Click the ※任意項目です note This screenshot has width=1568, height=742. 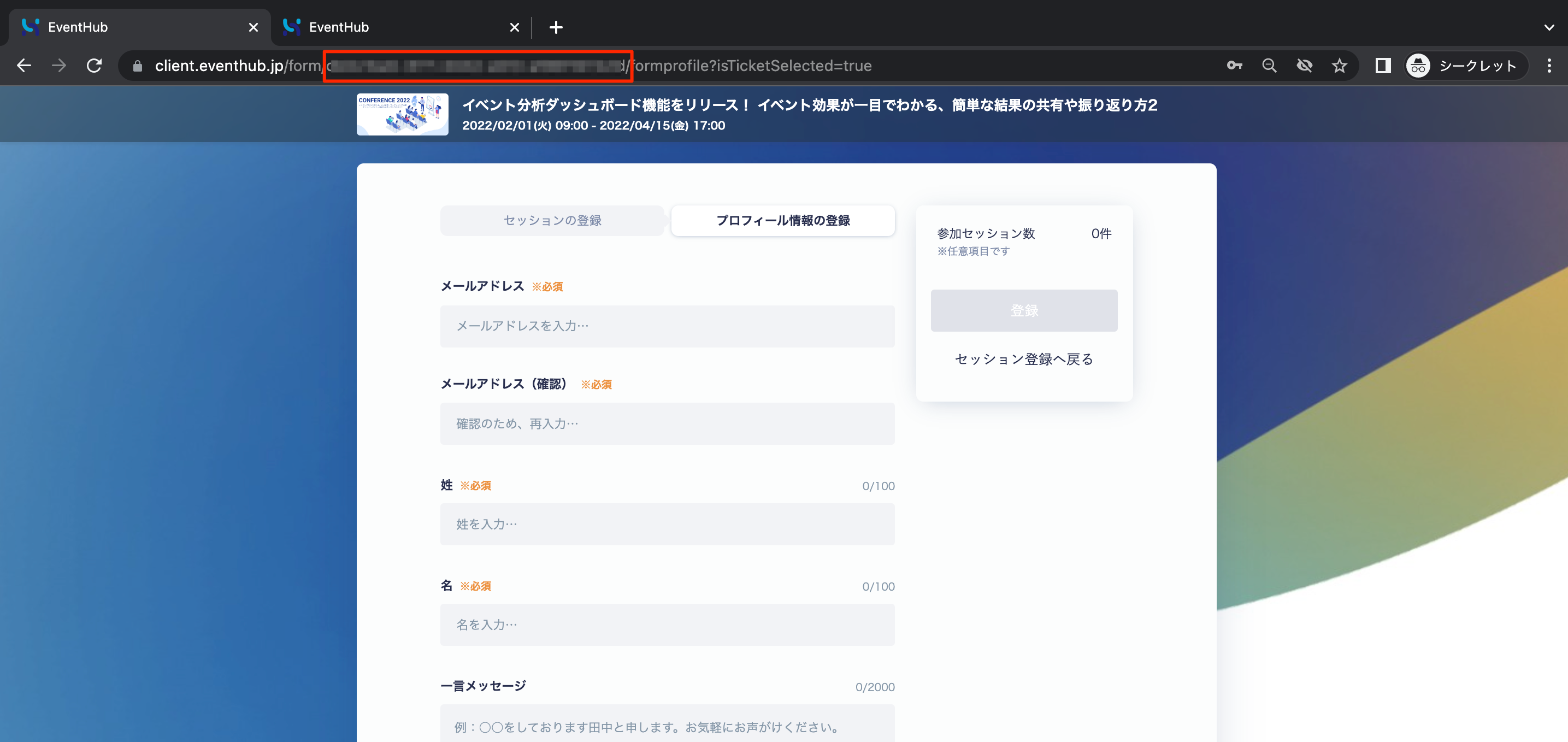(x=973, y=251)
